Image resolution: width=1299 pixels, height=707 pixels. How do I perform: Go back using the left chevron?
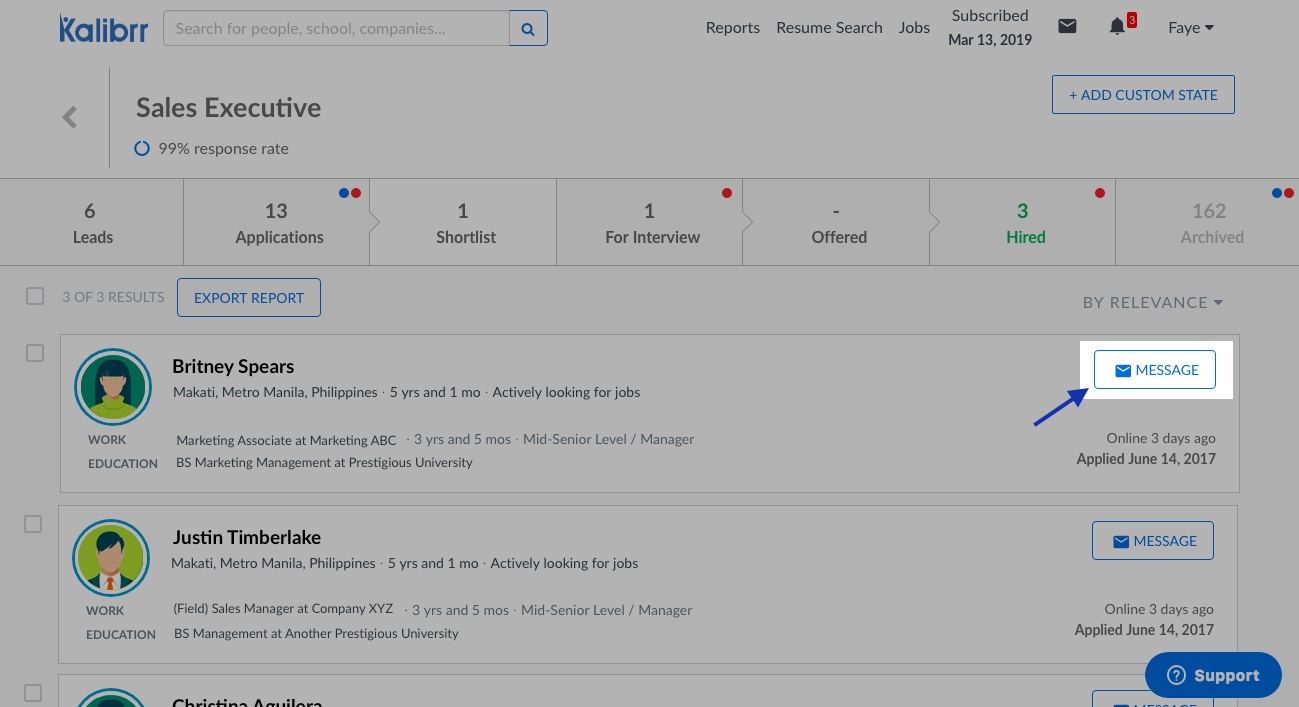[x=70, y=118]
